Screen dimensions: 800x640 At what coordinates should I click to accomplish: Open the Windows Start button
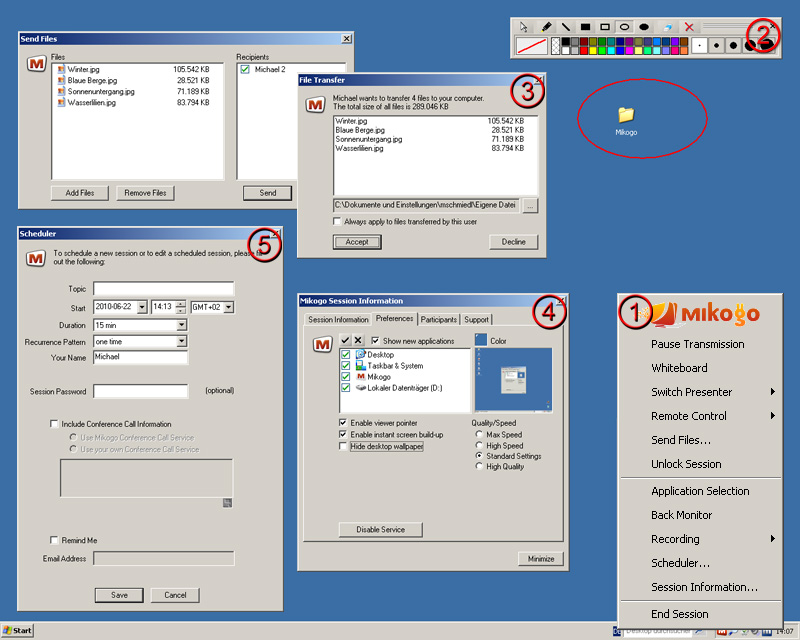[x=17, y=631]
